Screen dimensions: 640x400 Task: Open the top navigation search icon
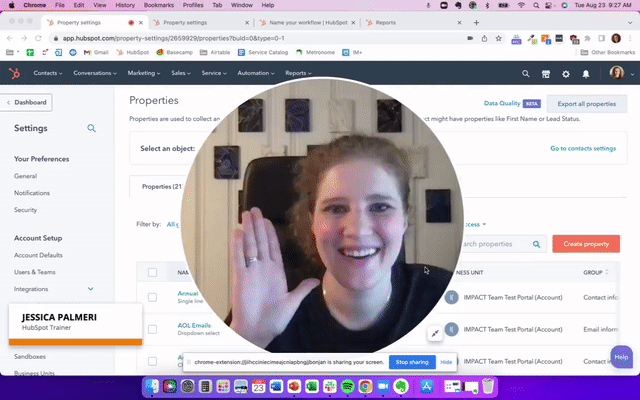coord(526,73)
